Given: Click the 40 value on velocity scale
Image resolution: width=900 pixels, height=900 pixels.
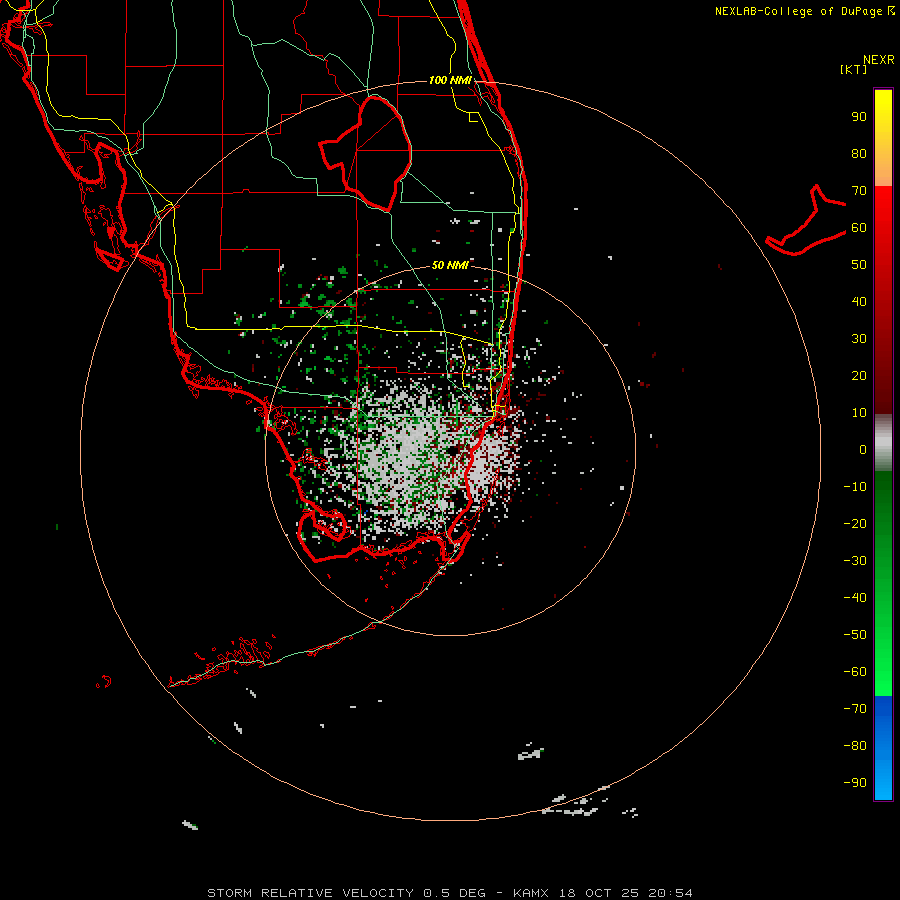Looking at the screenshot, I should tap(859, 301).
